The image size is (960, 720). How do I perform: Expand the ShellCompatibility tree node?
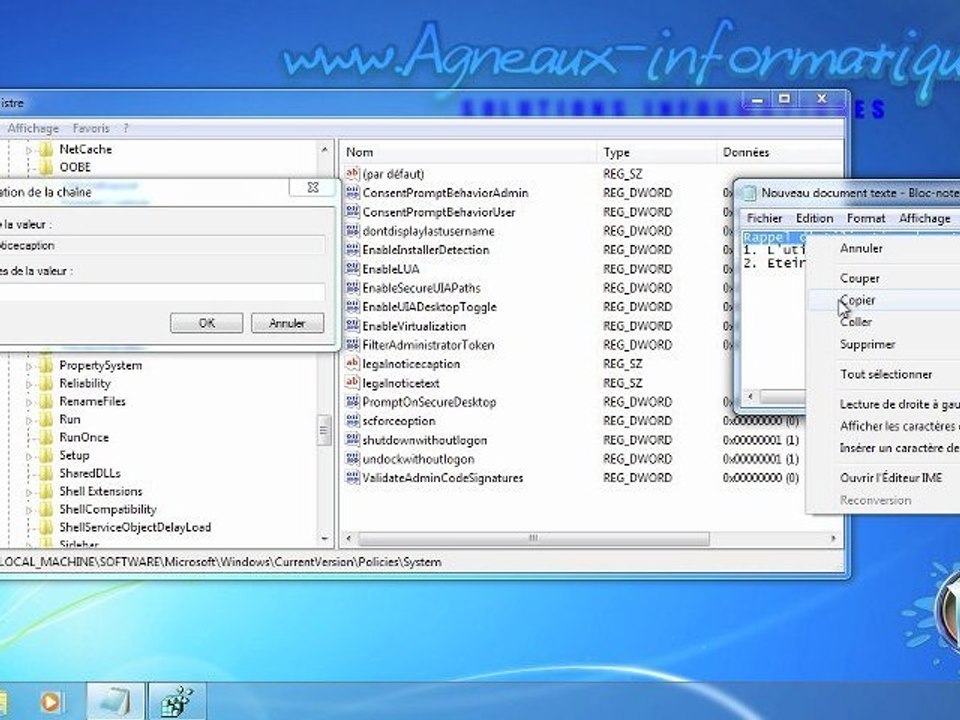tap(28, 510)
